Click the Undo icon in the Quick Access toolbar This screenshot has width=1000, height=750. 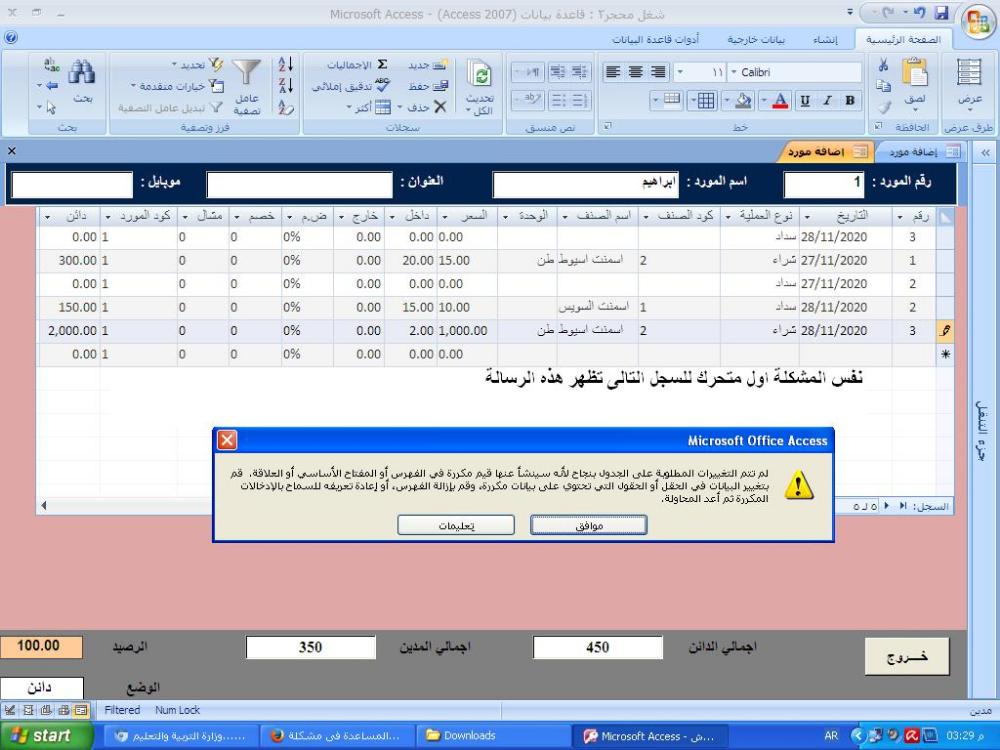pyautogui.click(x=919, y=13)
